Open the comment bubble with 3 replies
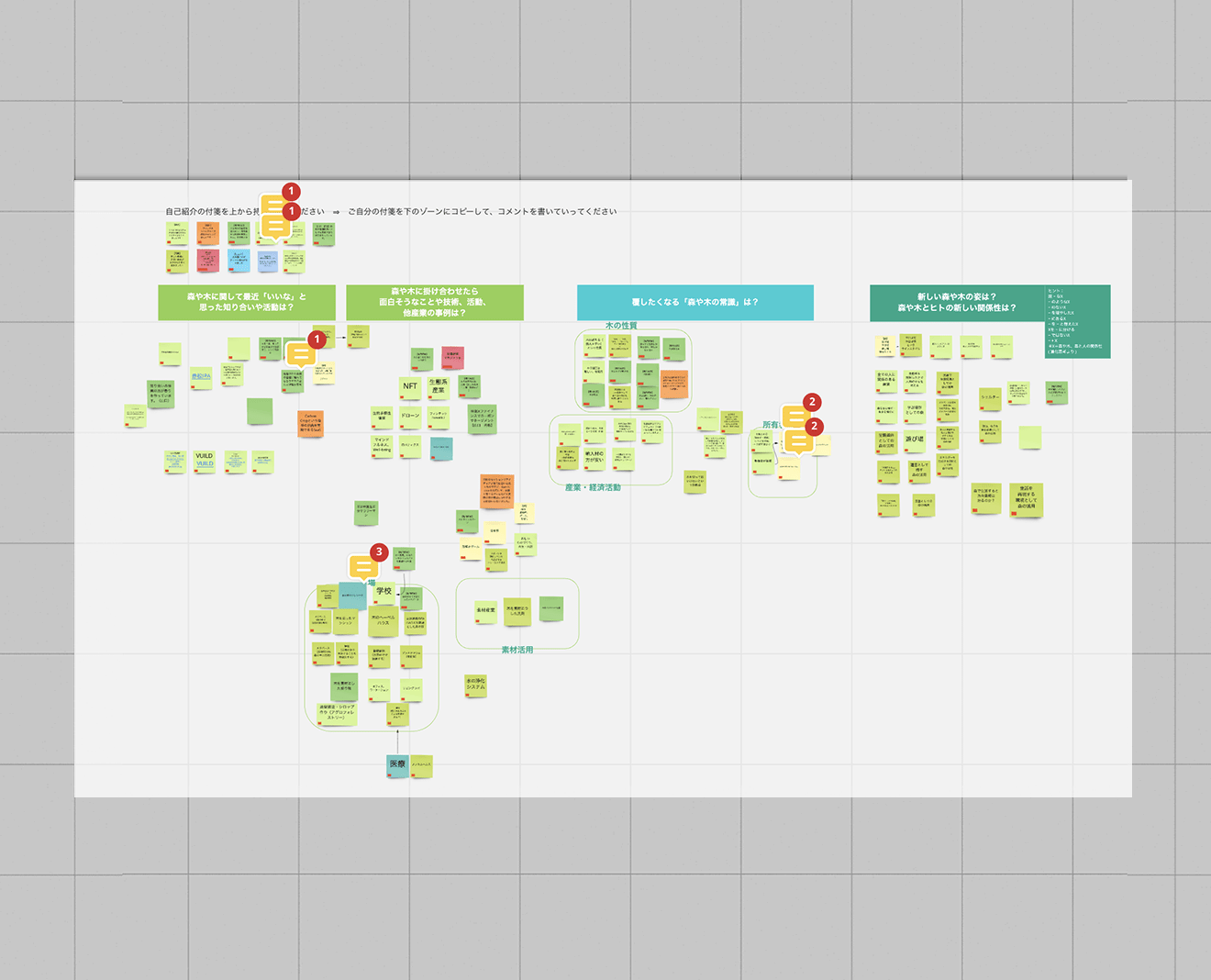The width and height of the screenshot is (1211, 980). pos(364,566)
